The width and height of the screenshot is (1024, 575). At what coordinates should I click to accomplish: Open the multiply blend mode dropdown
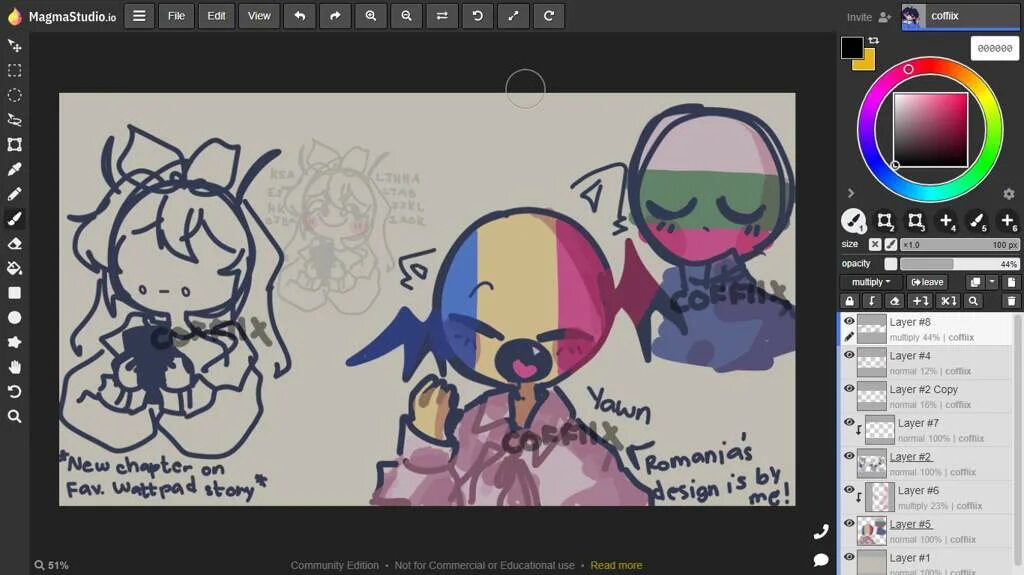[x=871, y=282]
